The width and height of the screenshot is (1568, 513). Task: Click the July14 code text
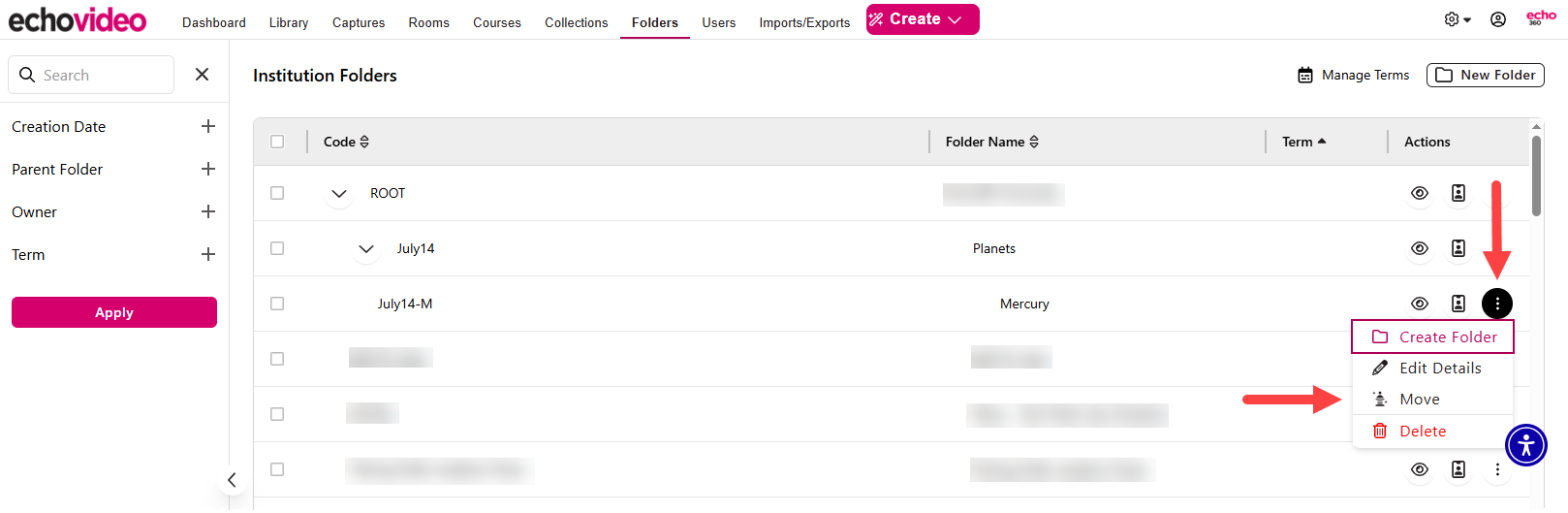click(416, 248)
